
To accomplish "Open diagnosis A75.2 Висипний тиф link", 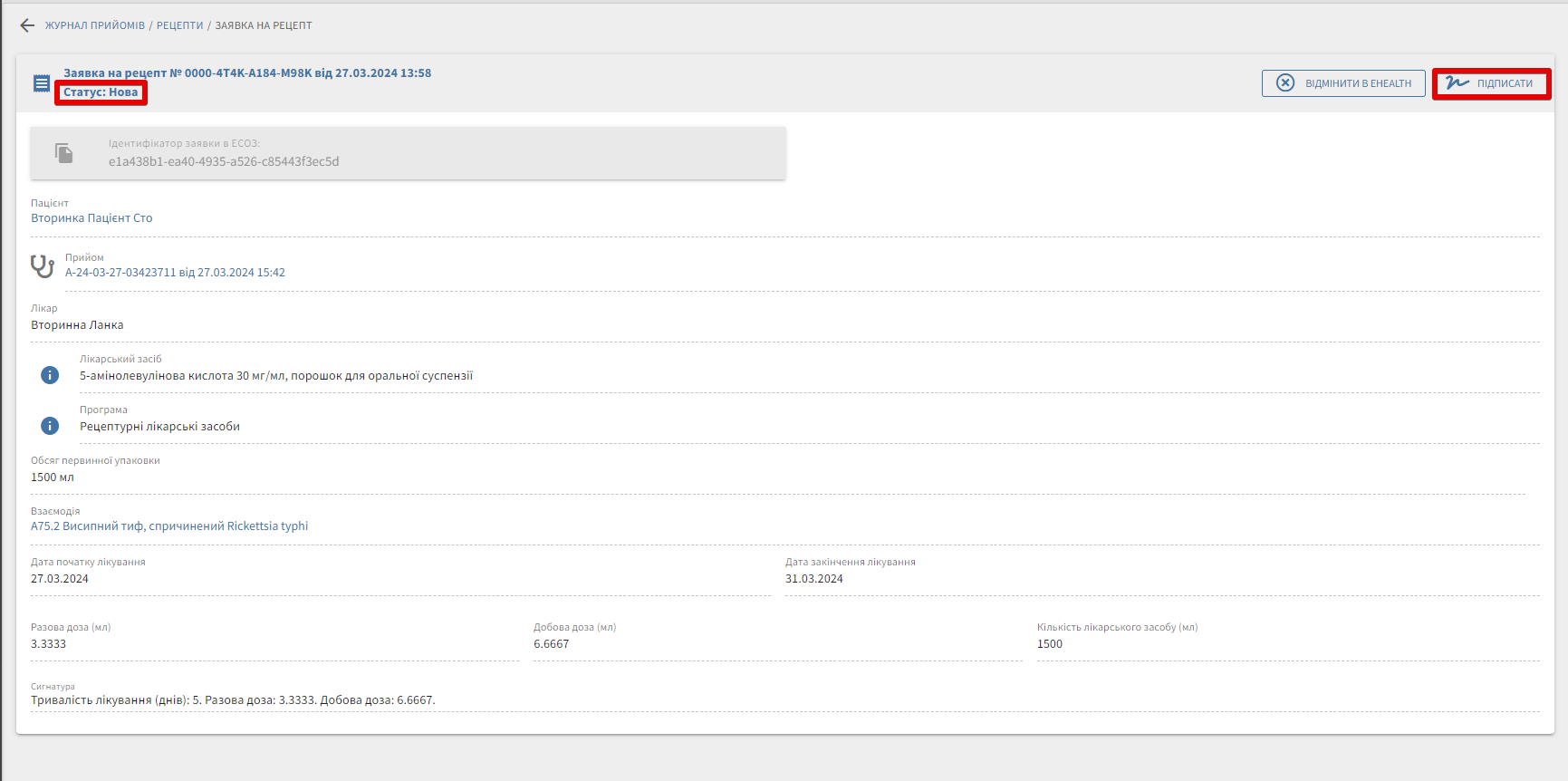I will pyautogui.click(x=169, y=526).
